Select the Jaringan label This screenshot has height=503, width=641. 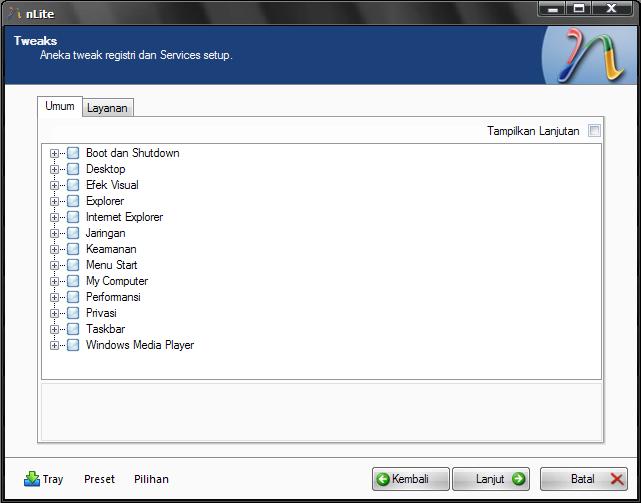click(x=105, y=233)
